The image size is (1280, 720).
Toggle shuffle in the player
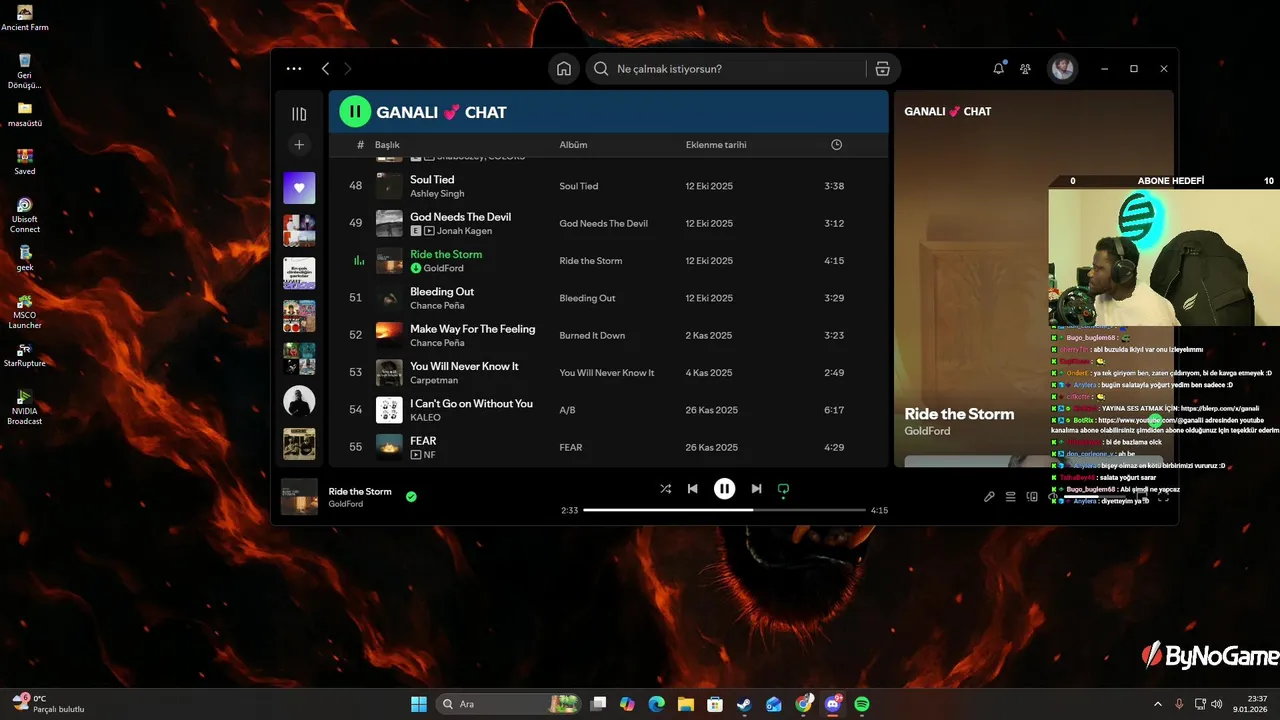point(666,489)
